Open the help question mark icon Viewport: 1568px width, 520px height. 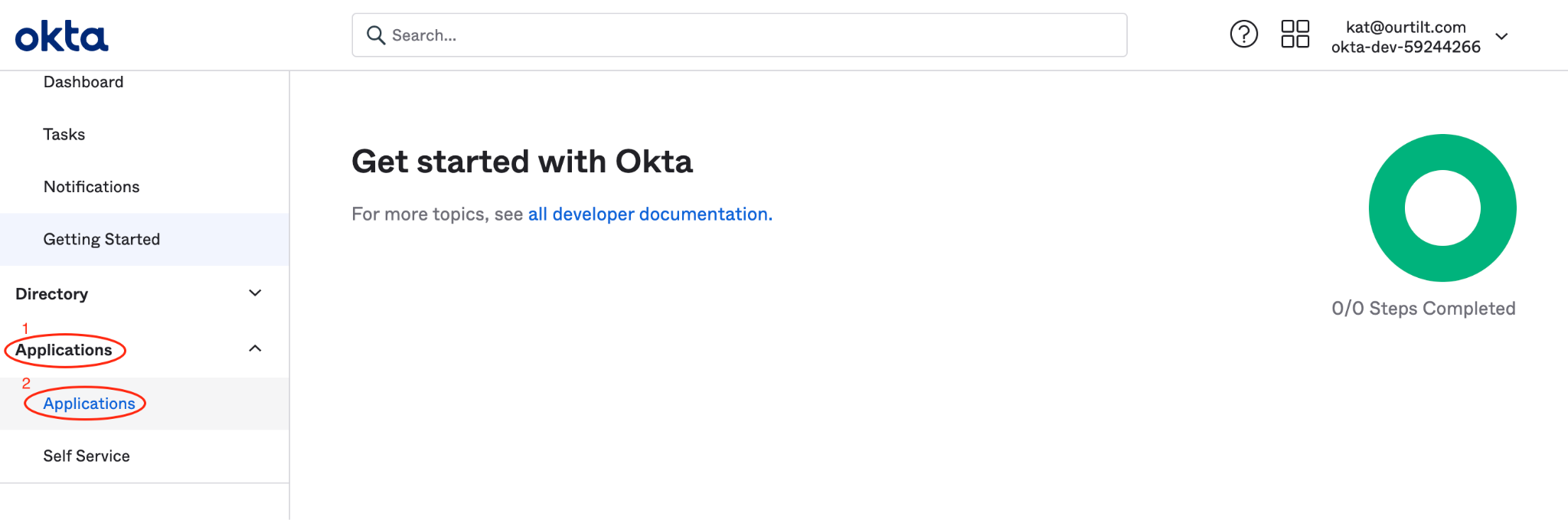click(x=1243, y=34)
